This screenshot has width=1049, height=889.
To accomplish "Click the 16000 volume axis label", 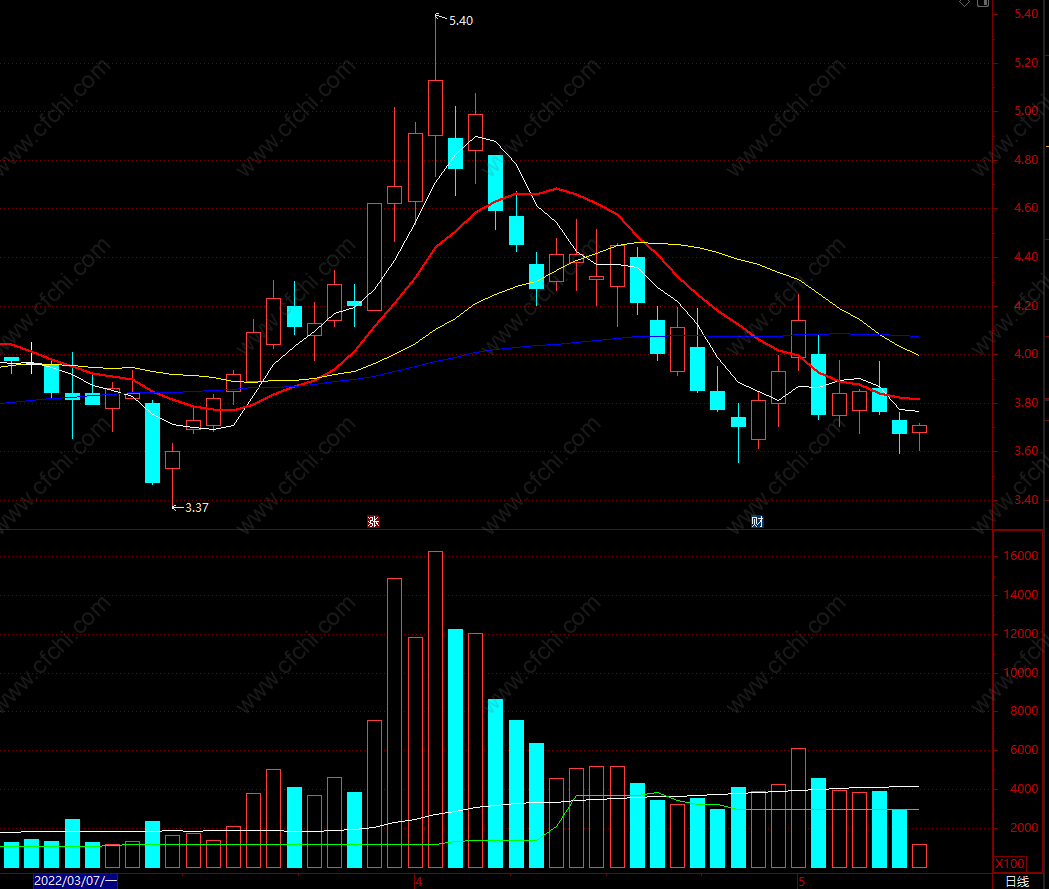I will pyautogui.click(x=1020, y=556).
